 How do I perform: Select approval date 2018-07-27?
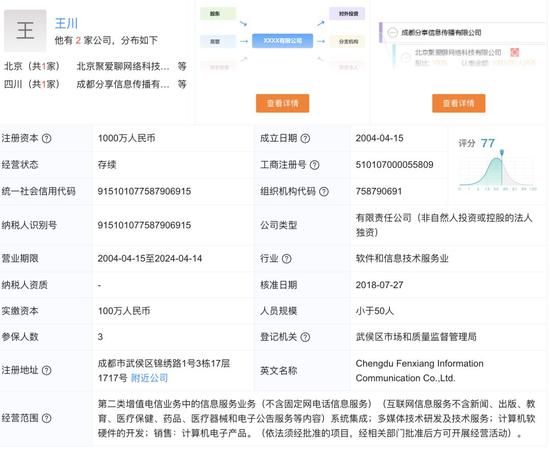tap(379, 285)
